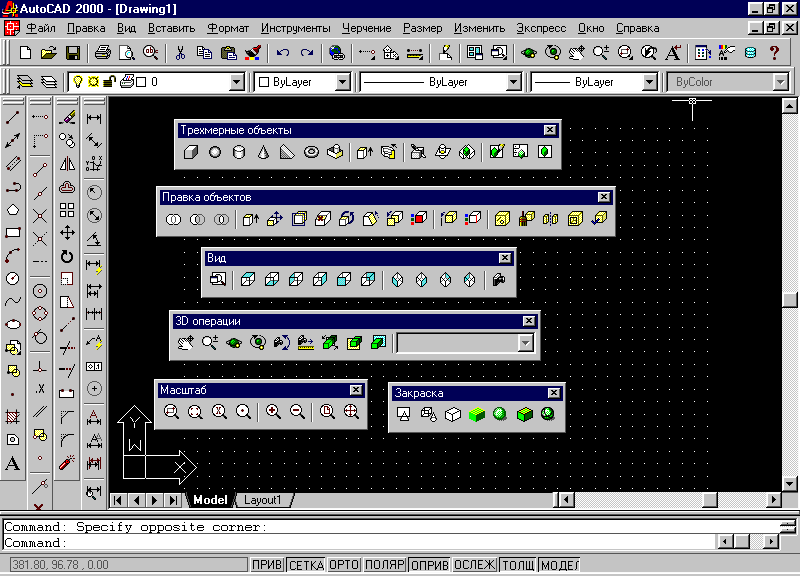Click the vertical scrollbar thumb of drawing area
The image size is (800, 576).
tap(789, 299)
